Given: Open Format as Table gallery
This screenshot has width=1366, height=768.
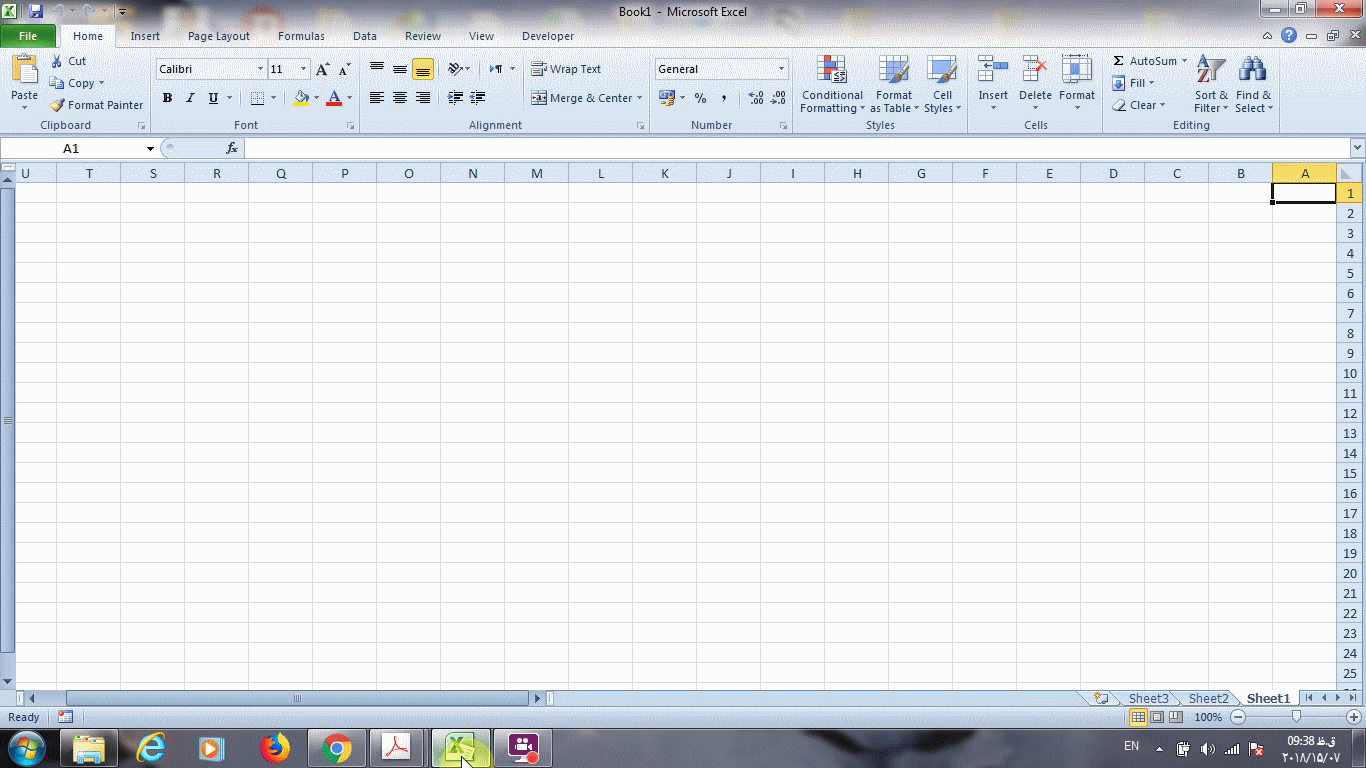Looking at the screenshot, I should coord(894,84).
